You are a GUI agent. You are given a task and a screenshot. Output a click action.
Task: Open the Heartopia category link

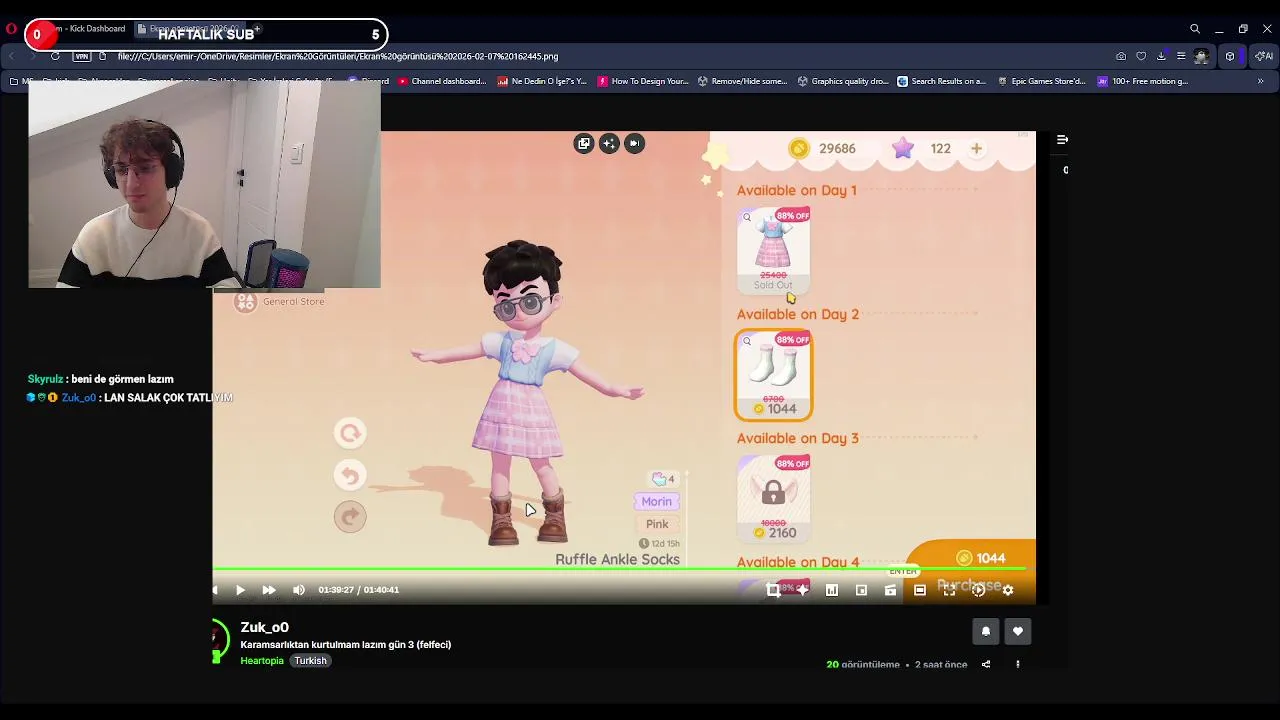point(262,661)
